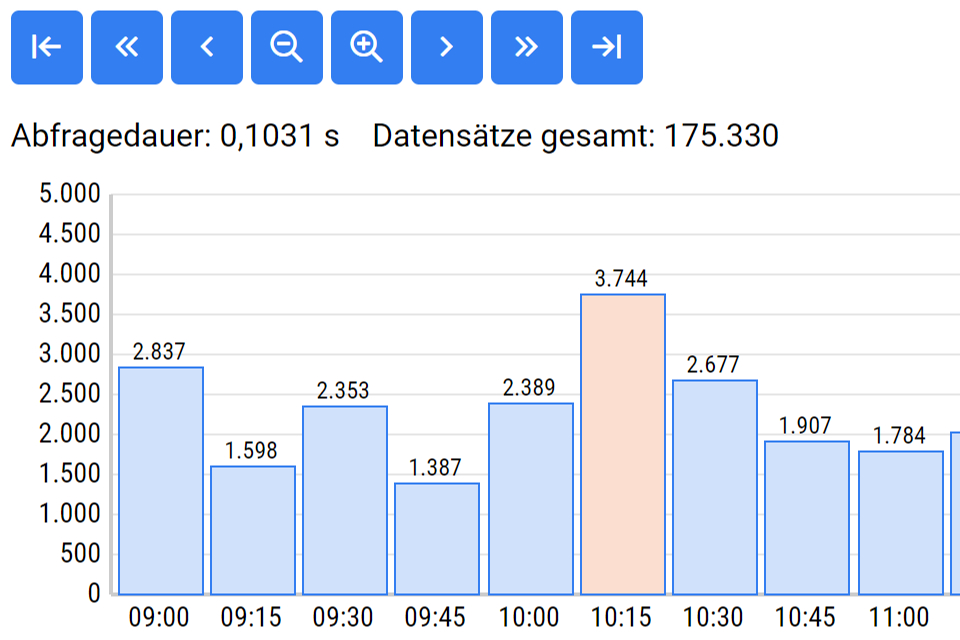The image size is (960, 640).
Task: Click the 3.744 data label
Action: (x=621, y=279)
